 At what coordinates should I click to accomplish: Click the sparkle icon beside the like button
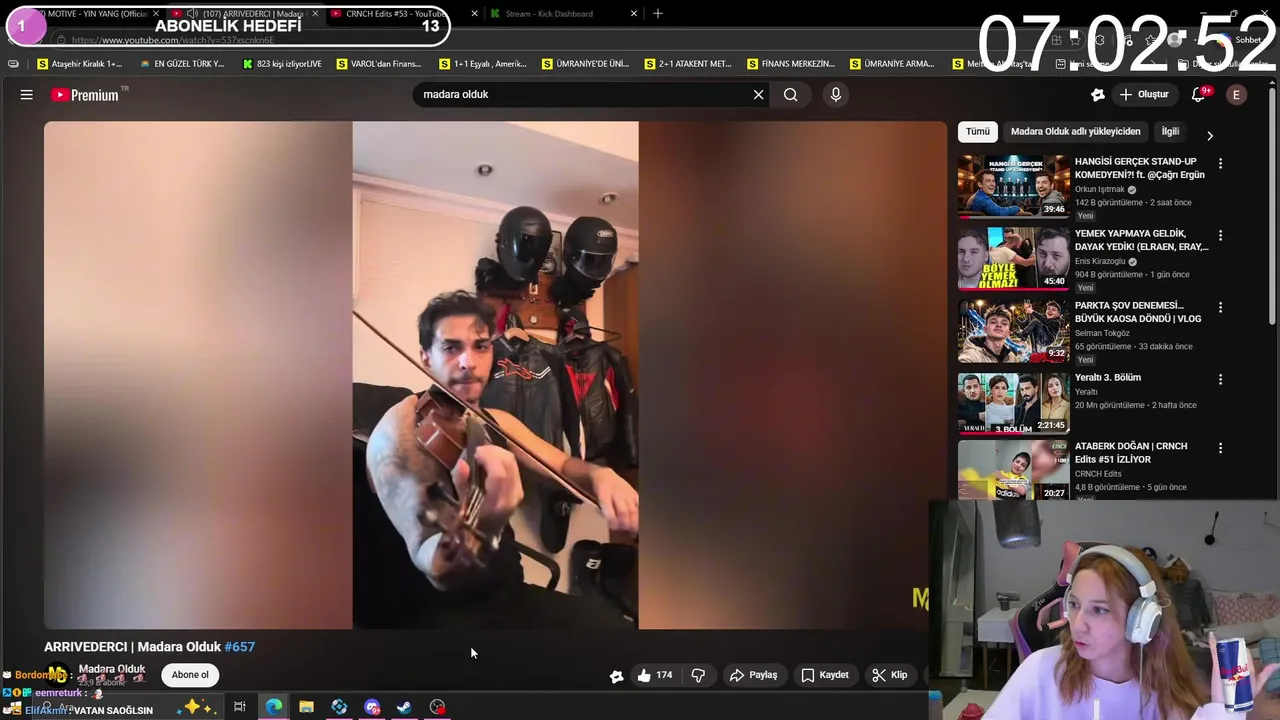pyautogui.click(x=617, y=676)
